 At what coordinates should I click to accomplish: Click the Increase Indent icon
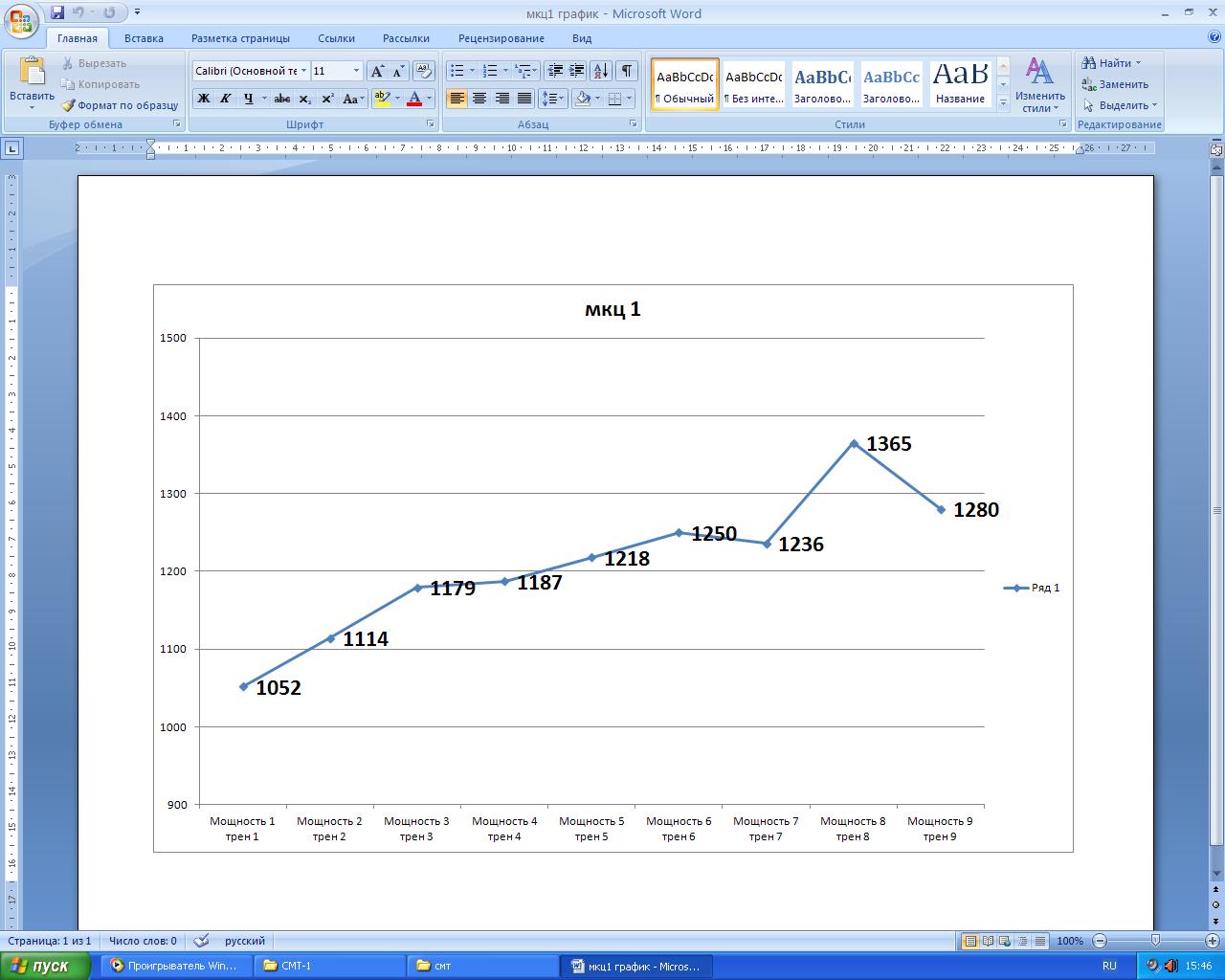coord(576,71)
